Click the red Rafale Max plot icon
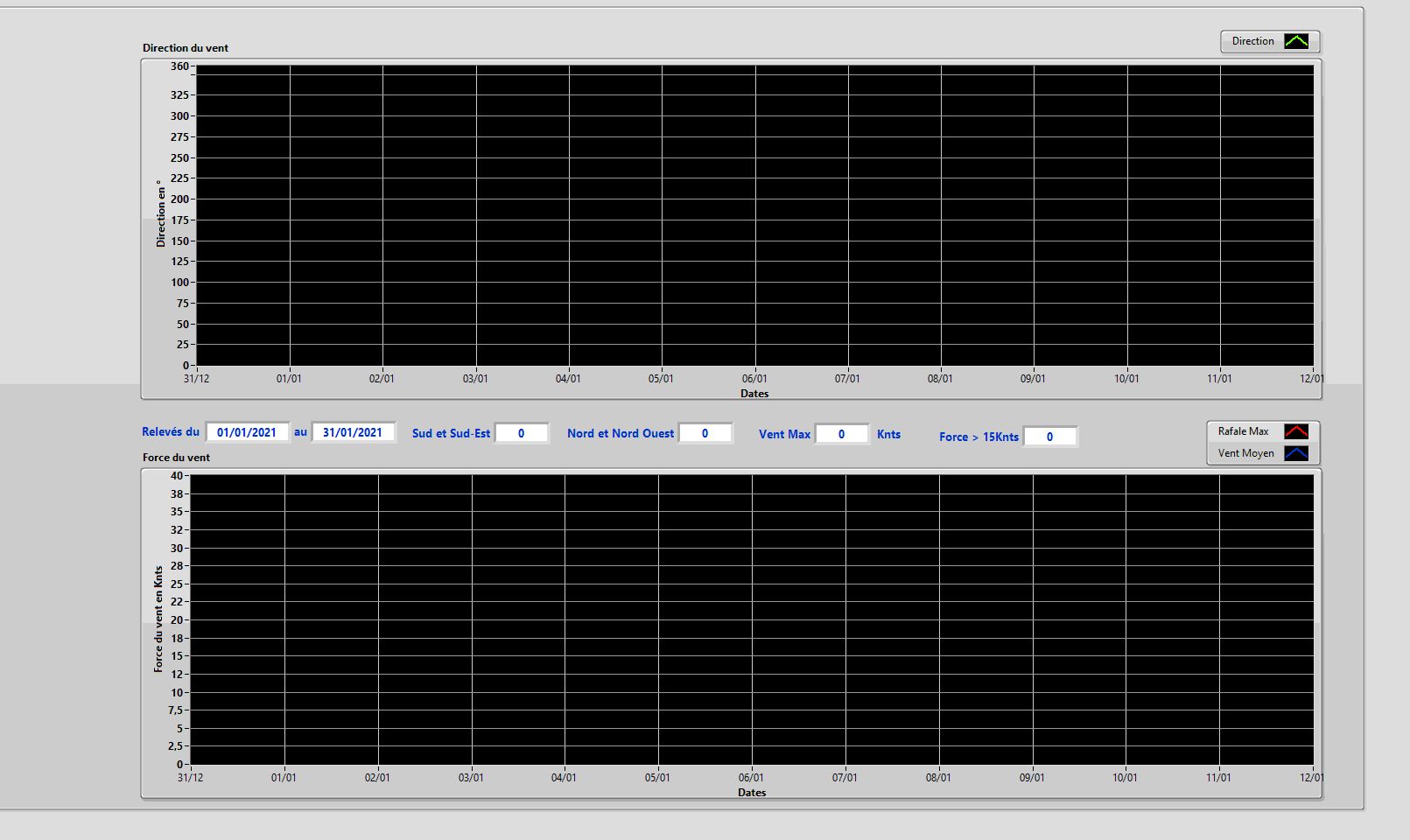Viewport: 1410px width, 840px height. click(x=1296, y=431)
